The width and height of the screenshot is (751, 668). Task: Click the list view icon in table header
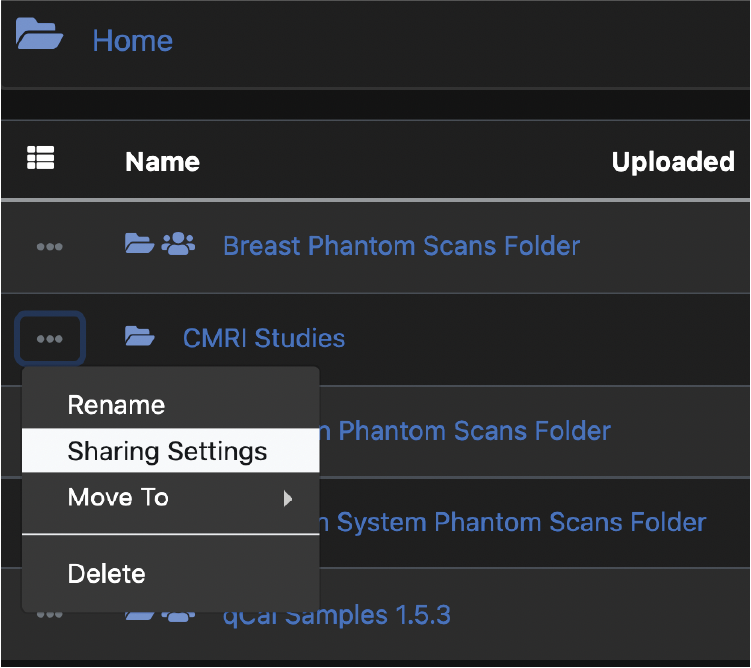point(41,157)
